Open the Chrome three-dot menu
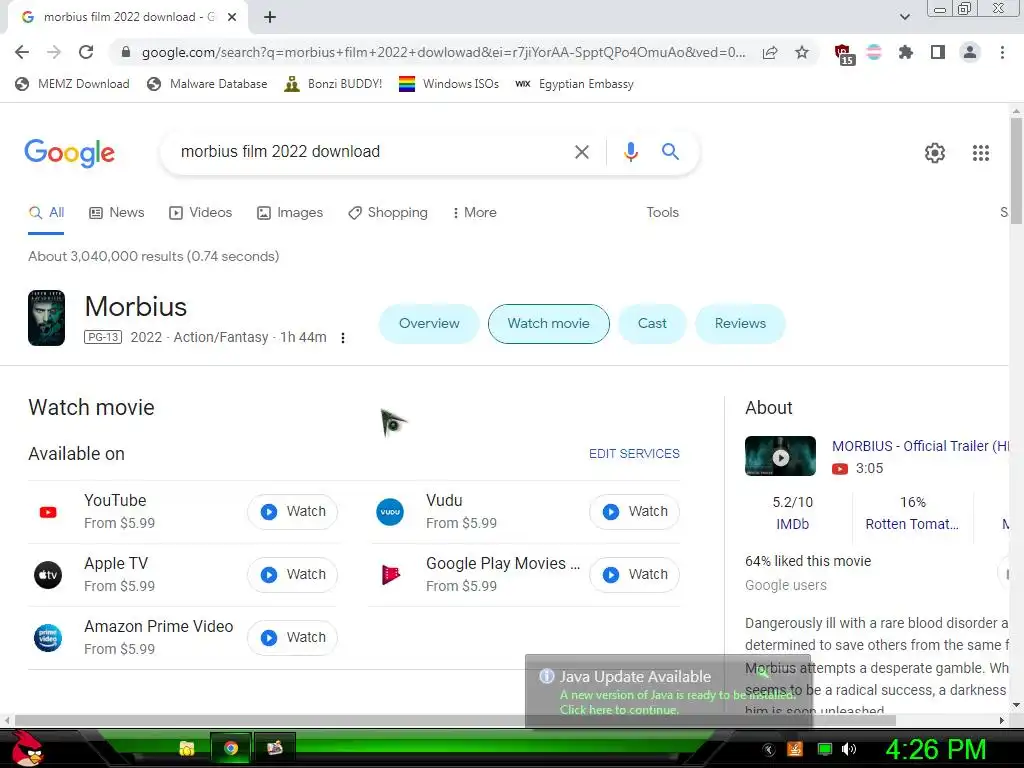This screenshot has width=1024, height=768. pos(1002,52)
